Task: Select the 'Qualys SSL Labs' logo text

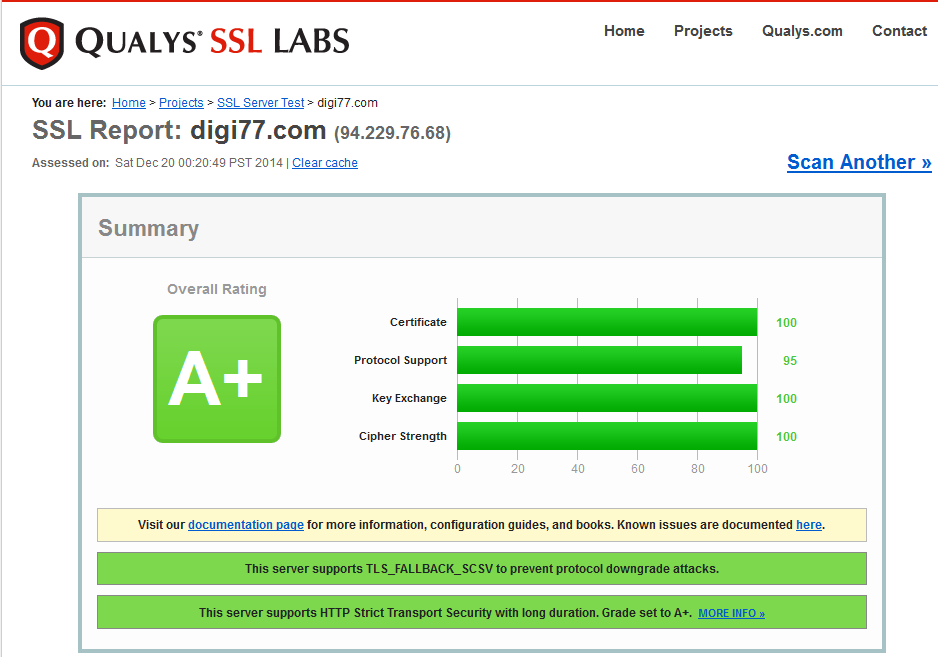Action: click(212, 42)
